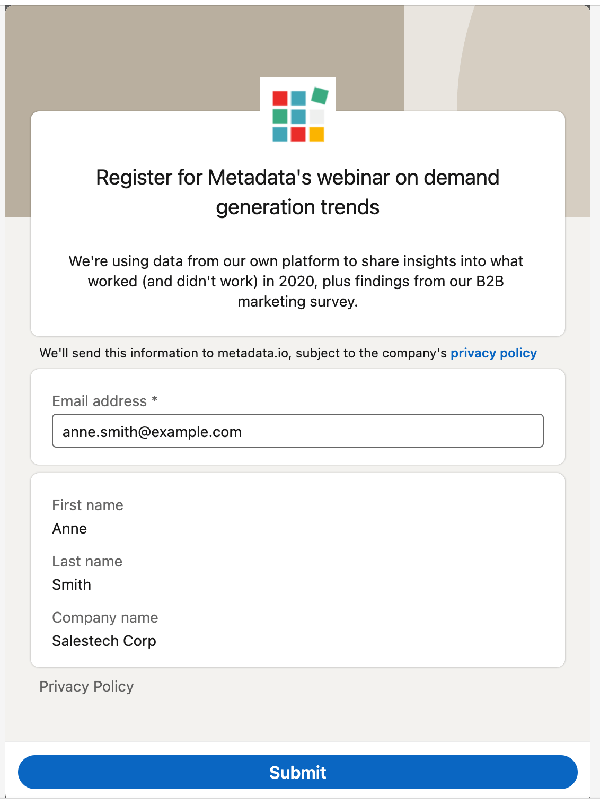This screenshot has width=600, height=804.
Task: Click the tilted green square in logo
Action: 320,96
